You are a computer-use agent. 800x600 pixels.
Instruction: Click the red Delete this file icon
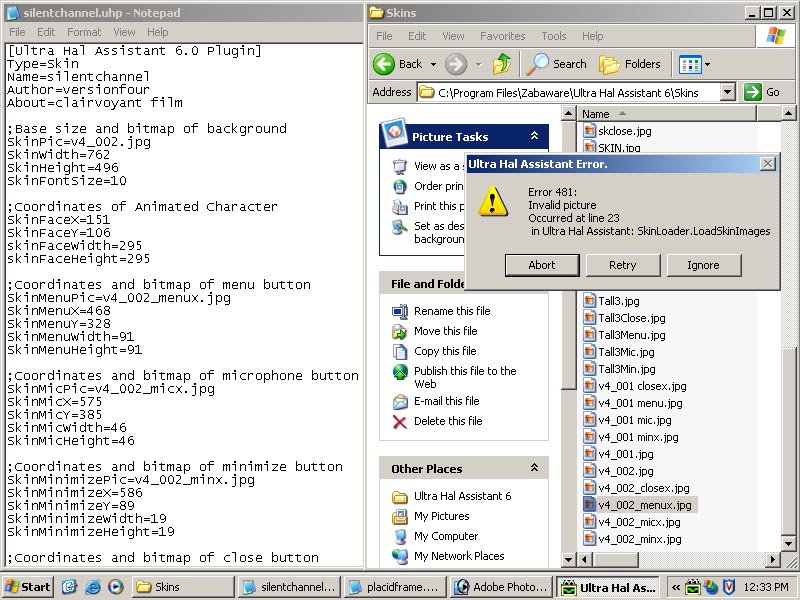pos(400,421)
